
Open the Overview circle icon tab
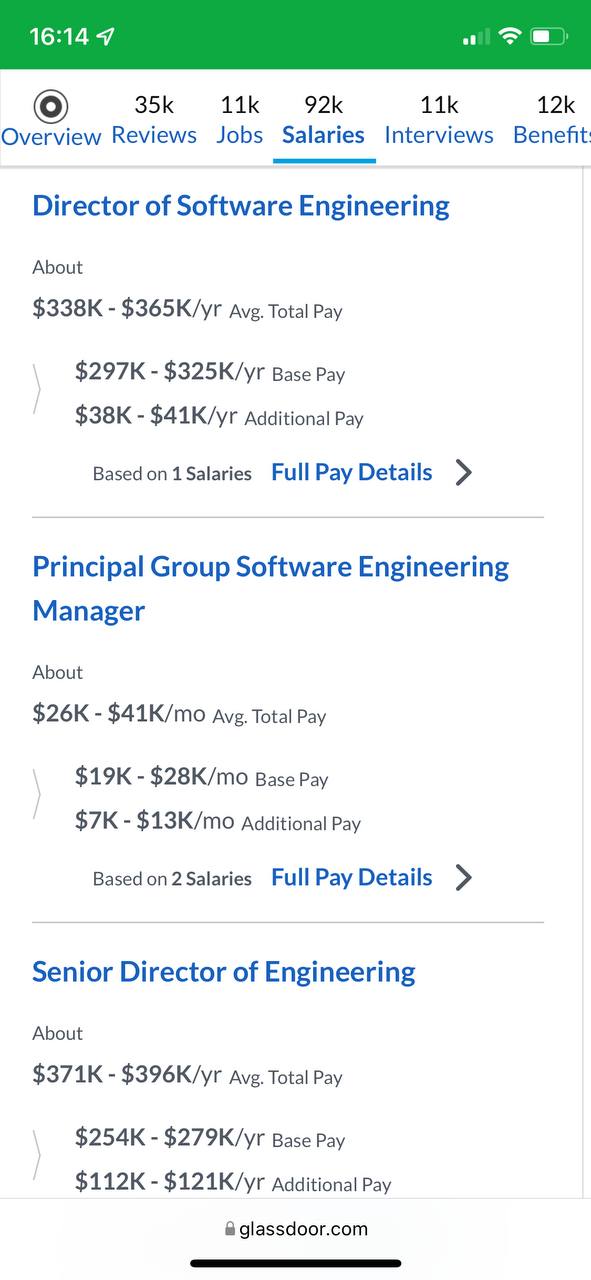(51, 105)
